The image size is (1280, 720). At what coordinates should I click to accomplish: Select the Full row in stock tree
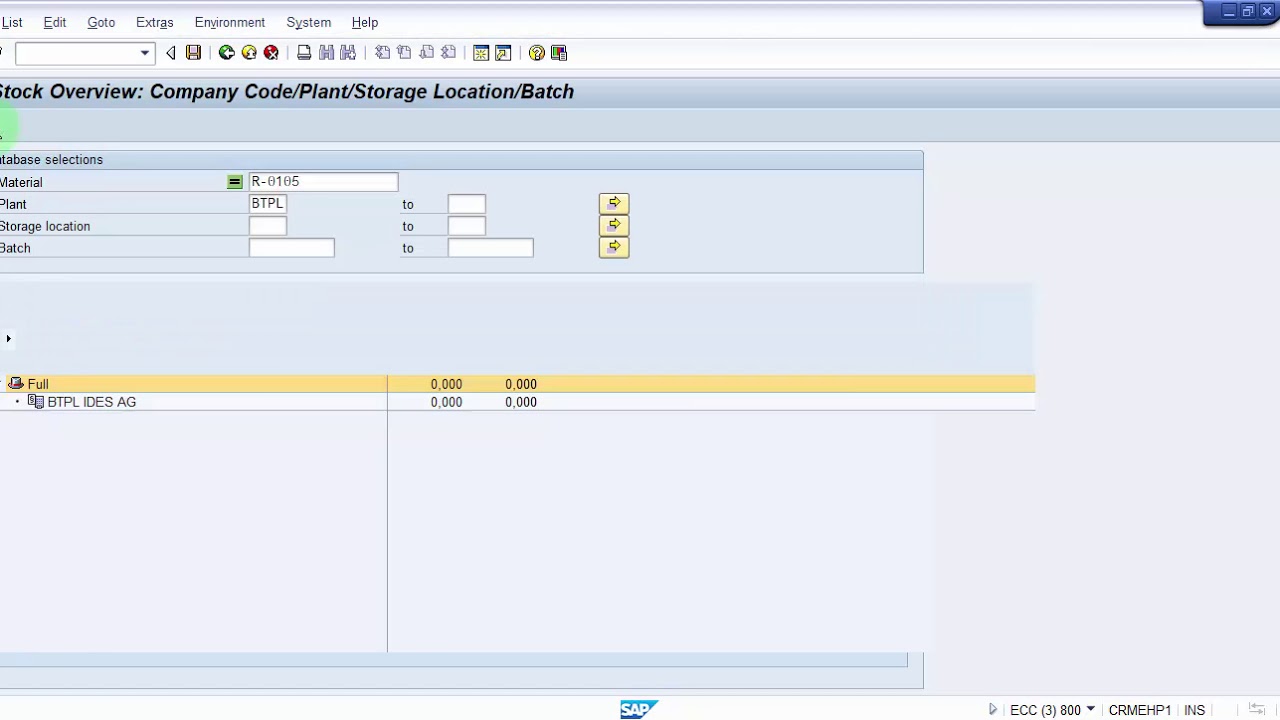517,384
